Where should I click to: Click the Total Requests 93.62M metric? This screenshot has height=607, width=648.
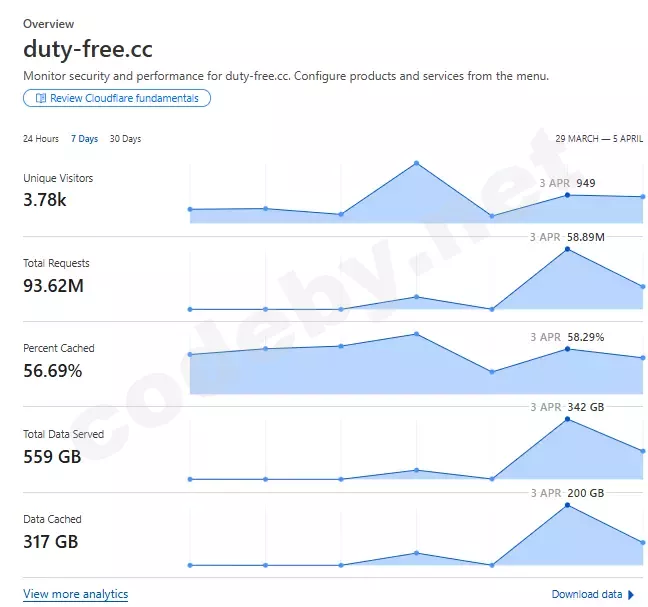point(53,286)
